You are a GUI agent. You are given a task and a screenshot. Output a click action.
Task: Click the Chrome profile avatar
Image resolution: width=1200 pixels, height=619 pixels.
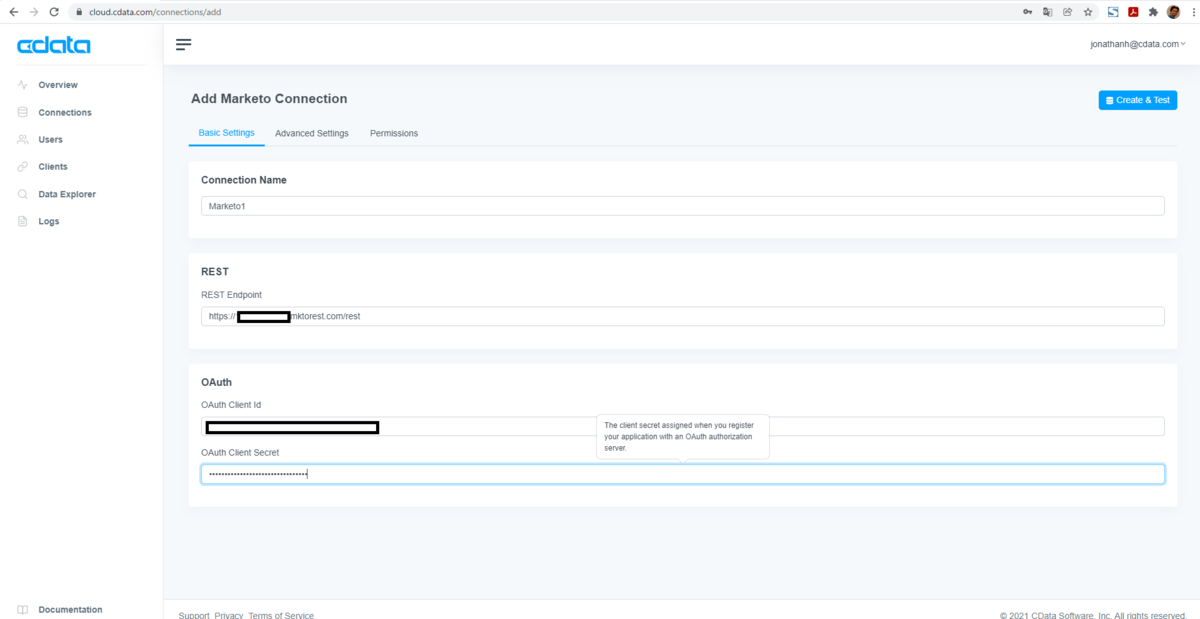1174,12
